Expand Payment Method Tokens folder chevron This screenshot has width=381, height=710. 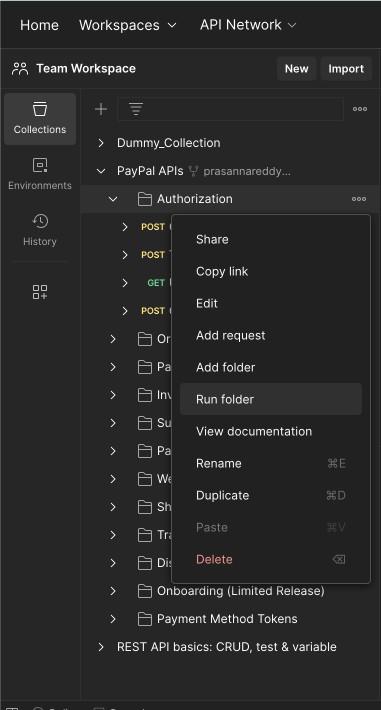click(113, 619)
